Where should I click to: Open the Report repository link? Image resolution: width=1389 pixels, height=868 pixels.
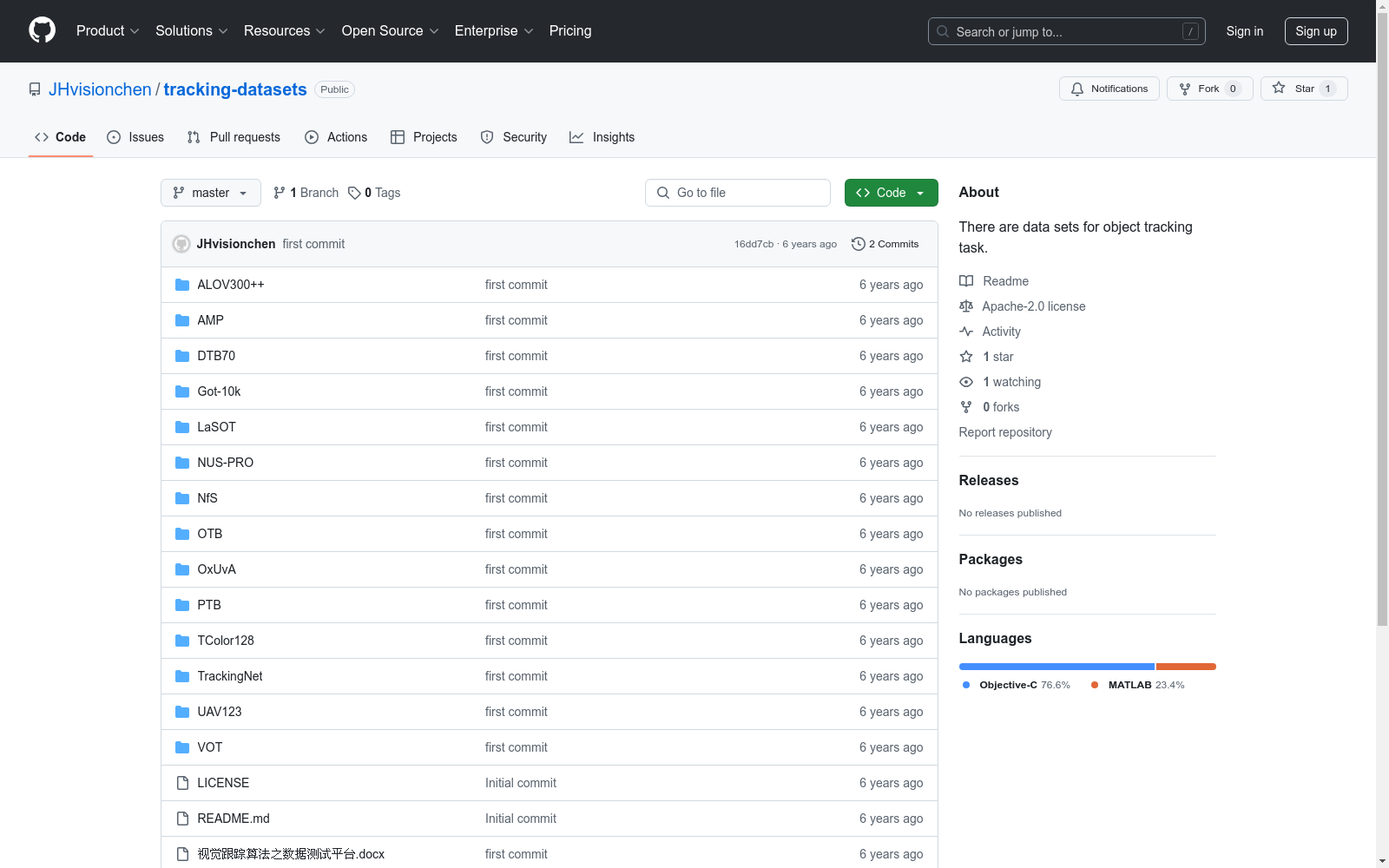(x=1005, y=432)
